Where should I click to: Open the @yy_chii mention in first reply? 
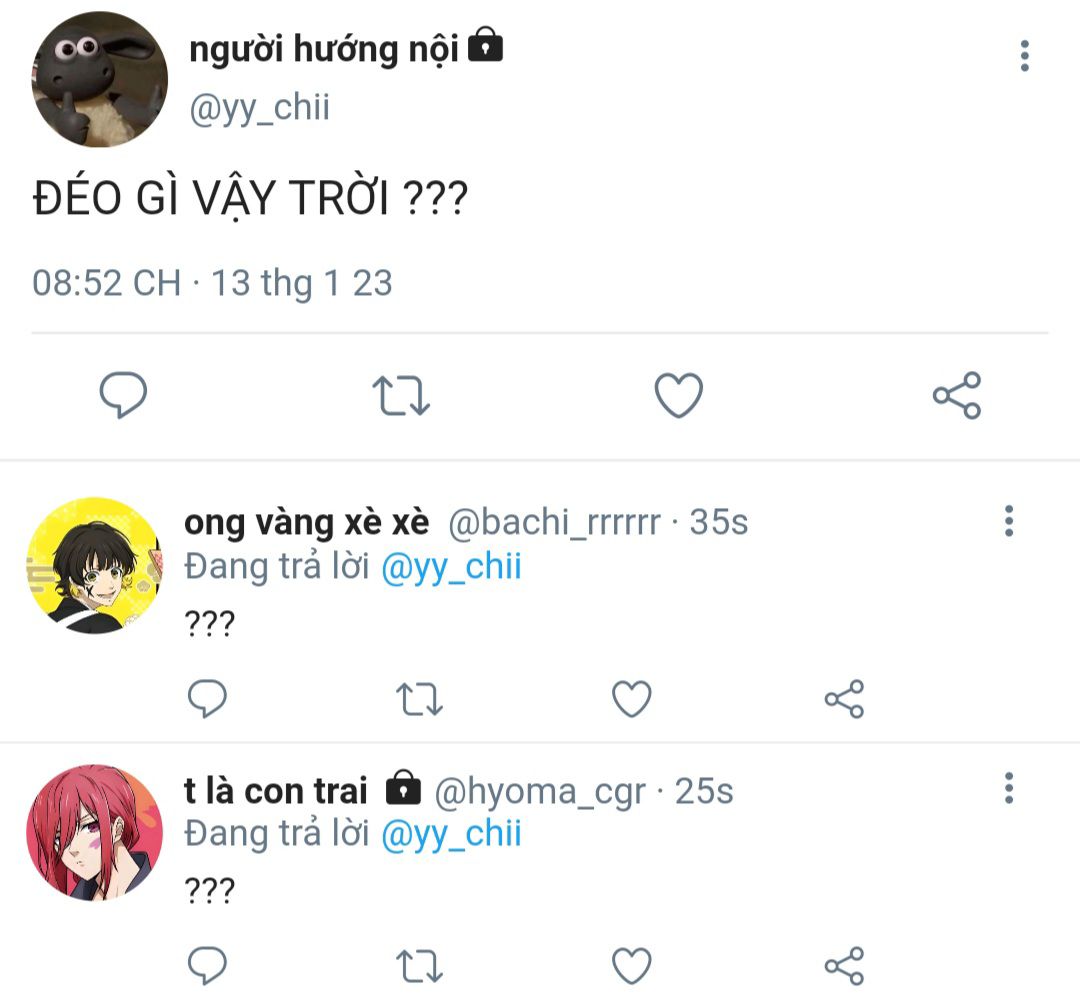click(x=451, y=567)
